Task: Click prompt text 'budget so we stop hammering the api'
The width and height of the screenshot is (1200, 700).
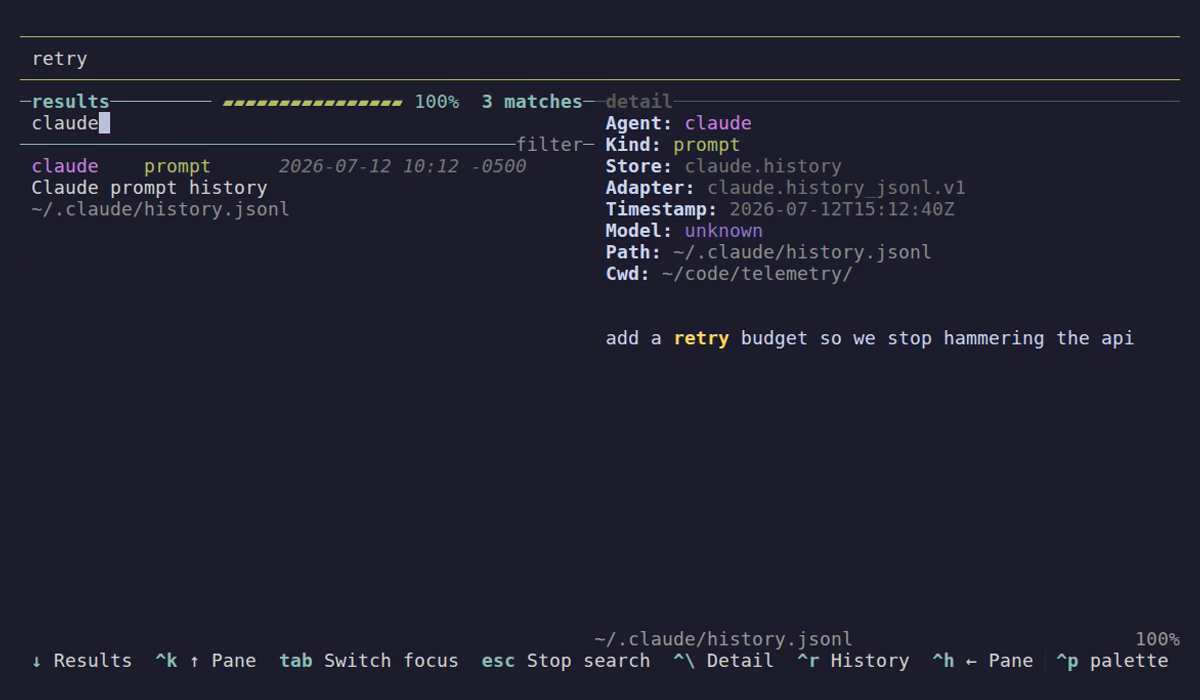Action: pyautogui.click(x=937, y=338)
